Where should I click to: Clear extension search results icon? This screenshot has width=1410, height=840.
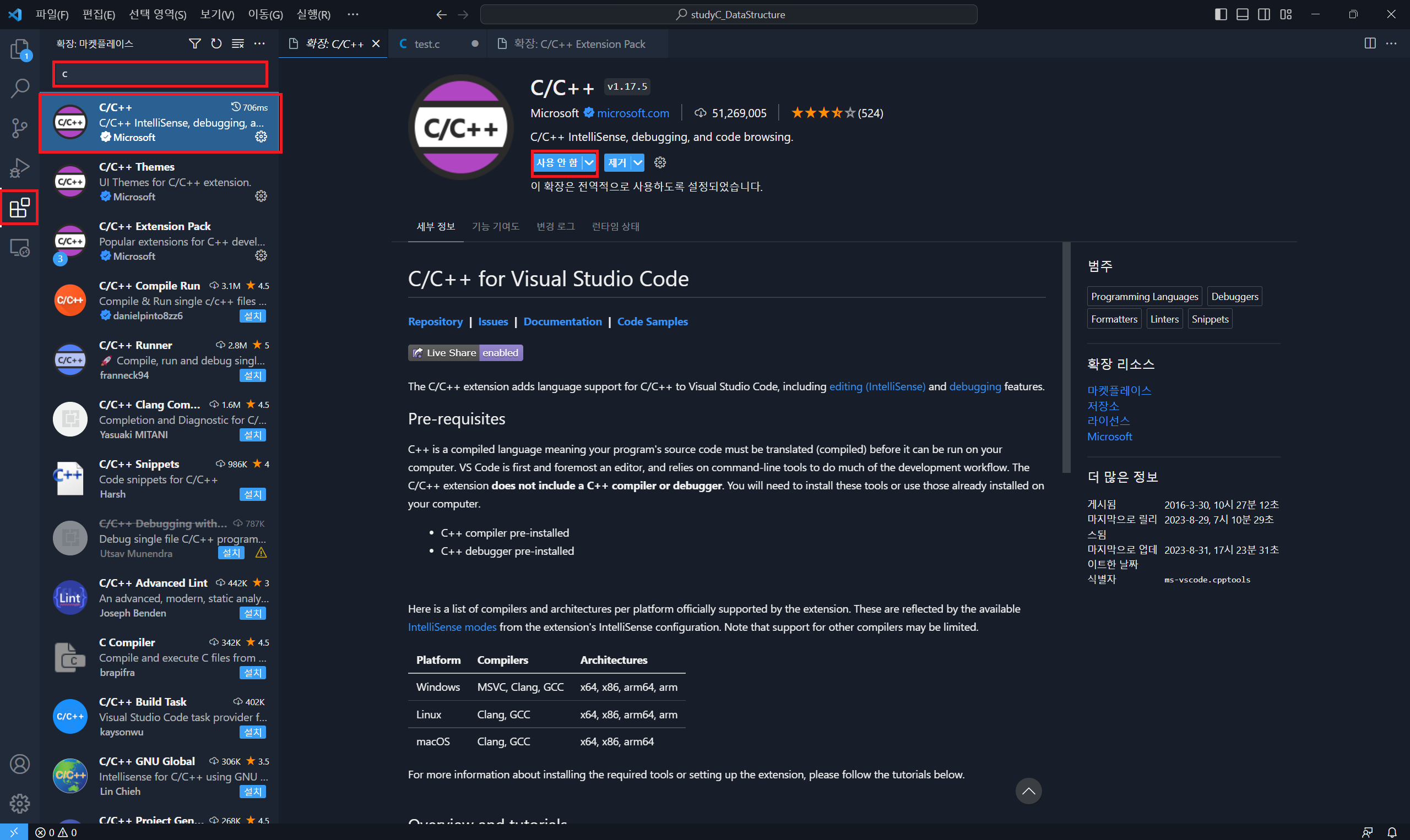(x=238, y=43)
